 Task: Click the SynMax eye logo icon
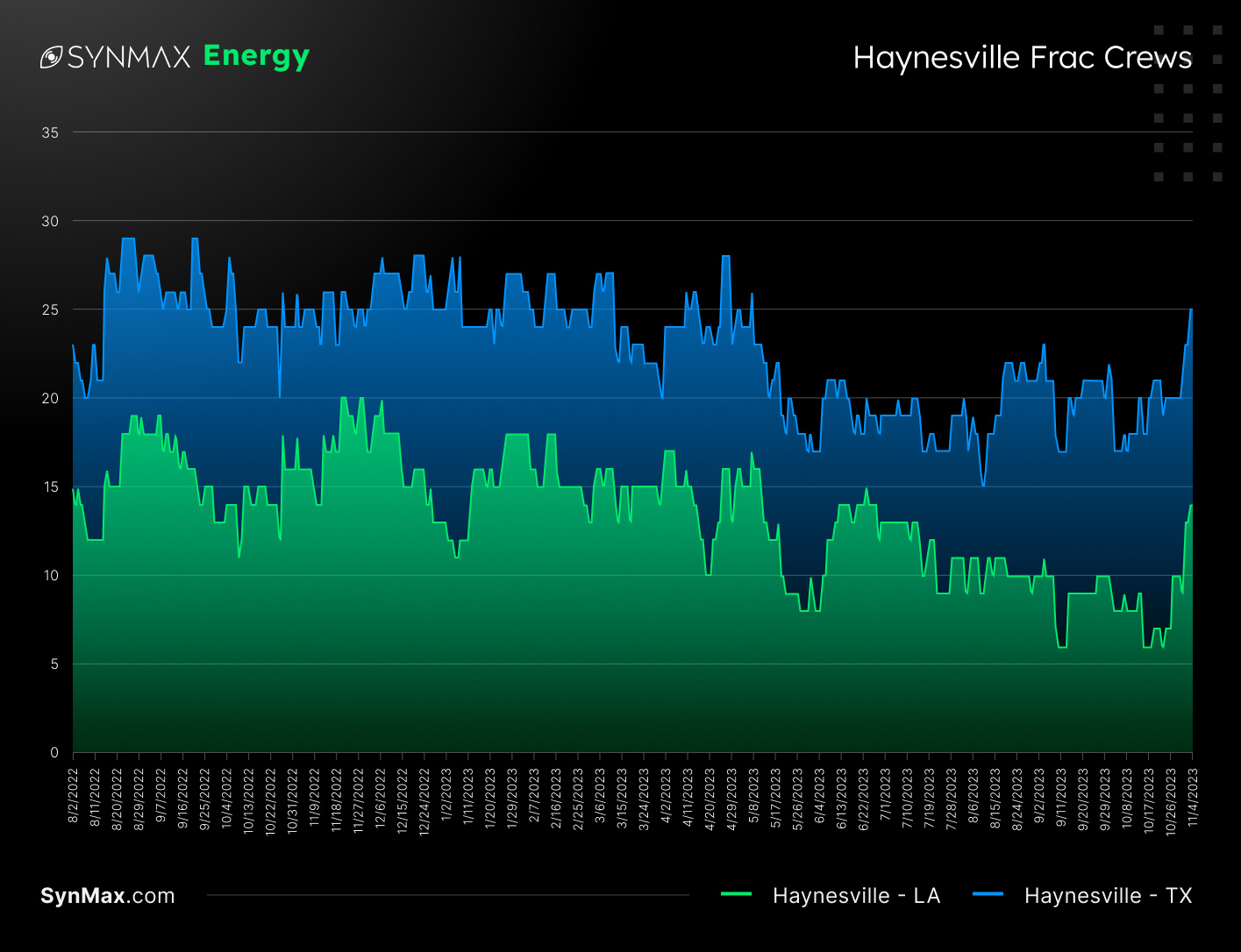51,57
